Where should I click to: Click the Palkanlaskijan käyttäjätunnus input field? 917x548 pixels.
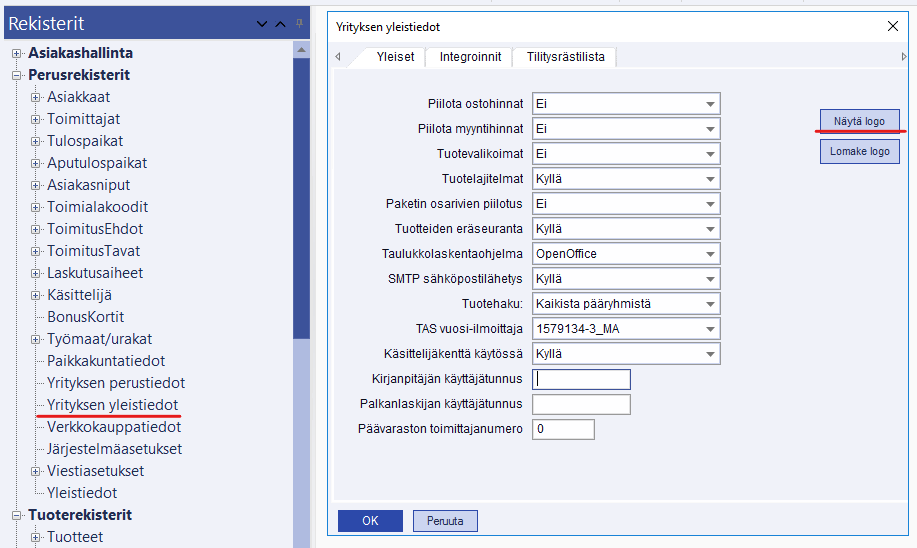tap(581, 404)
